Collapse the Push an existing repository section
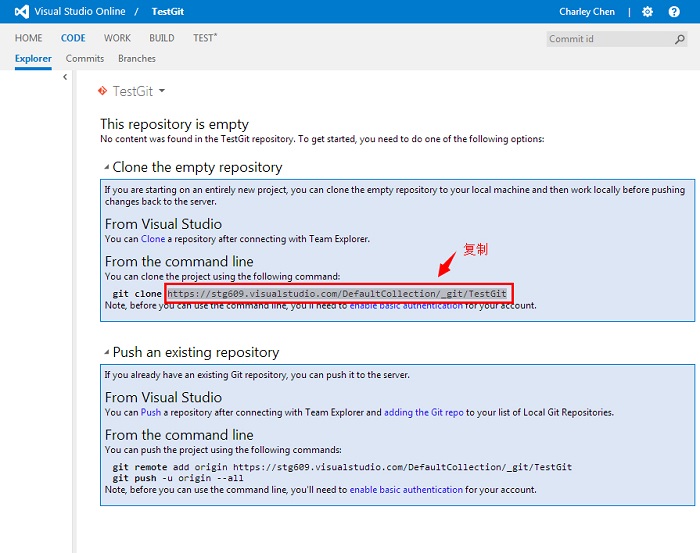Screen dimensions: 700x553 pos(106,352)
